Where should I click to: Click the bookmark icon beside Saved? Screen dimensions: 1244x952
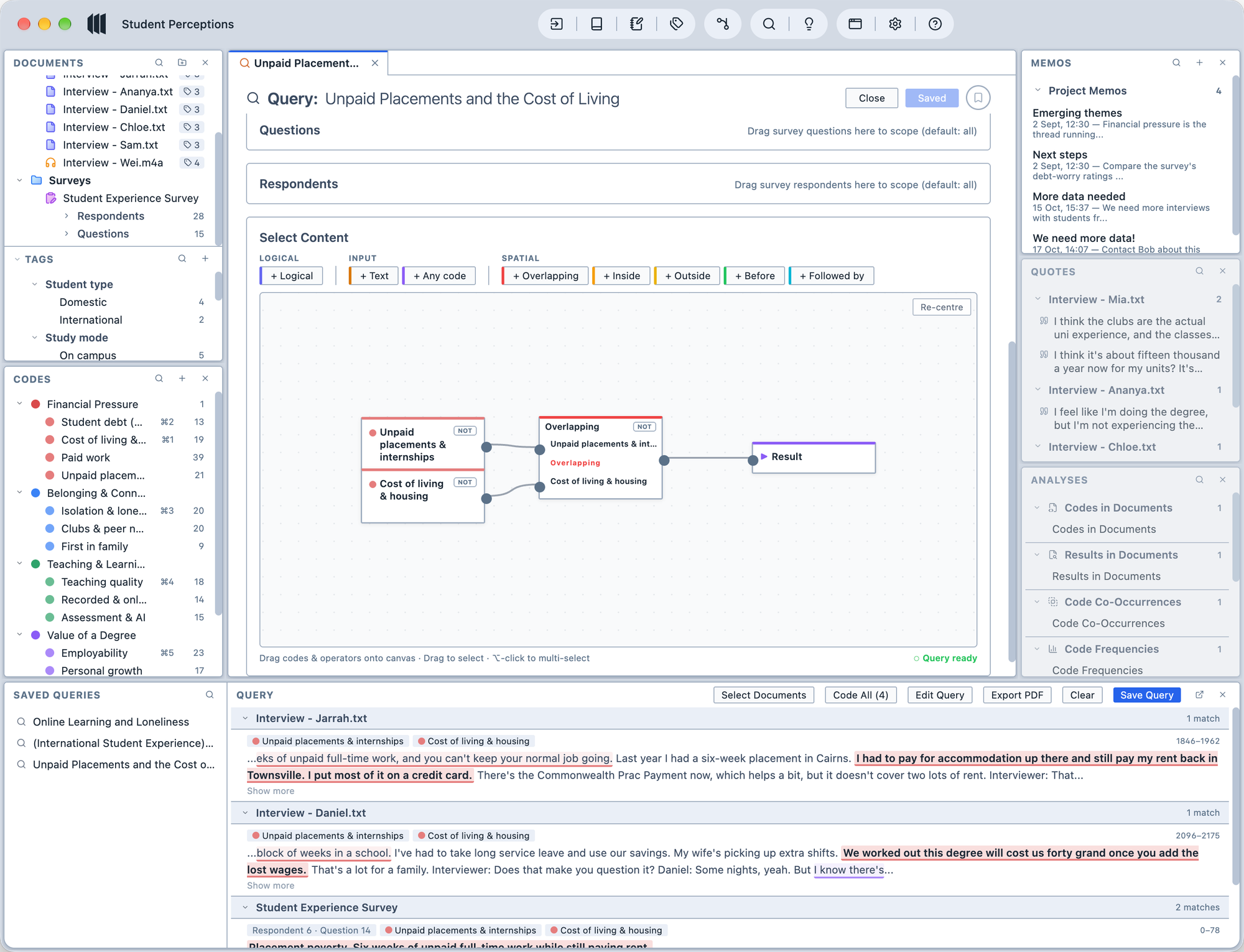[x=978, y=98]
